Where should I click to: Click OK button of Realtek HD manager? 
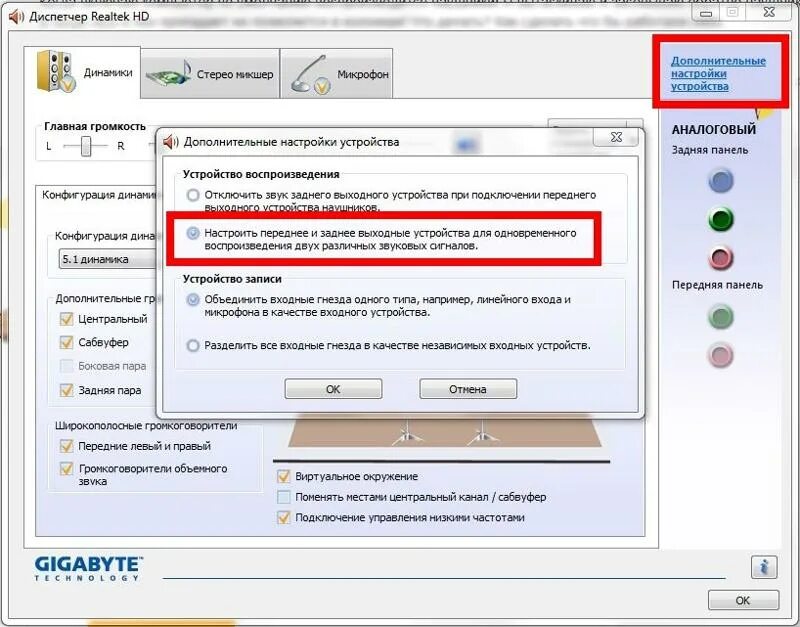pos(743,600)
